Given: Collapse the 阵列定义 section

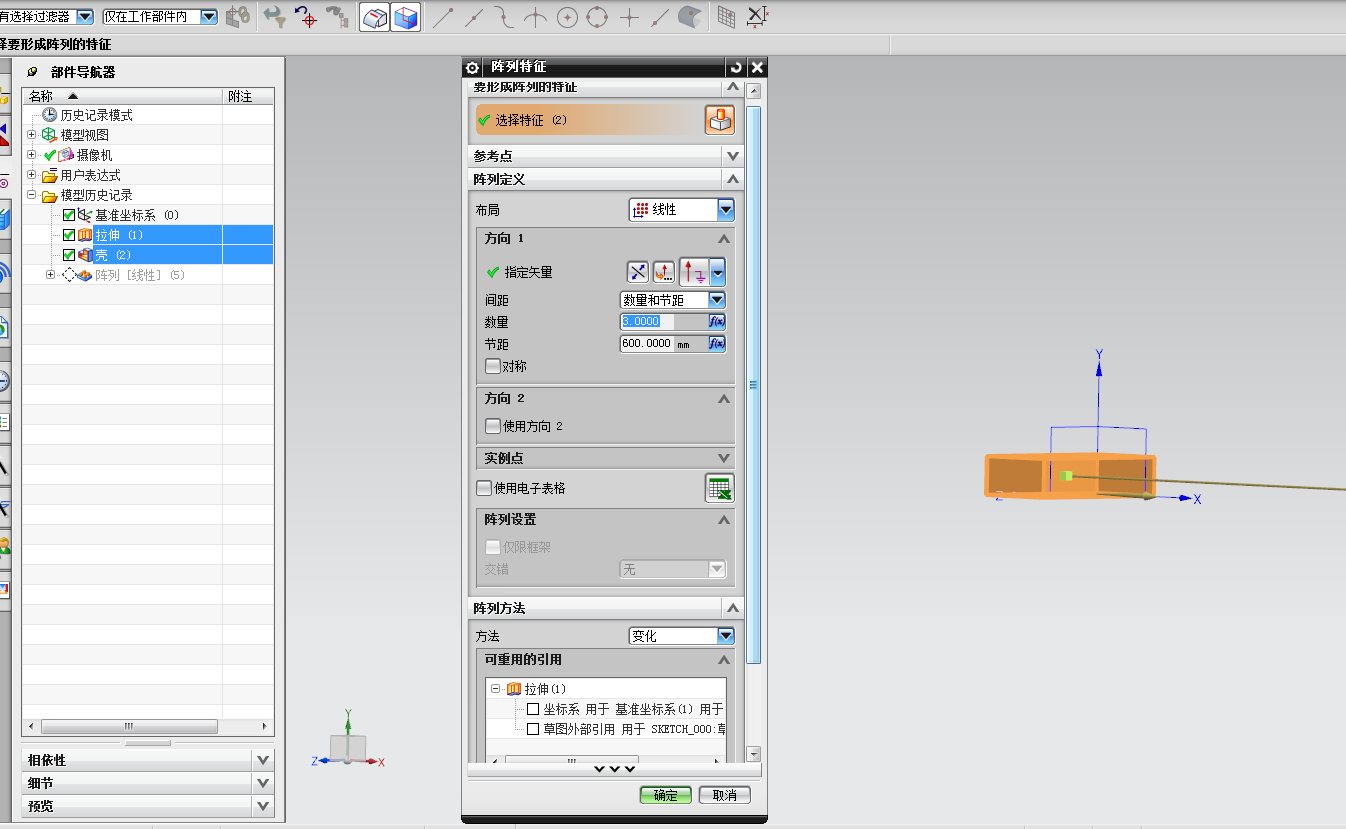Looking at the screenshot, I should pyautogui.click(x=733, y=179).
